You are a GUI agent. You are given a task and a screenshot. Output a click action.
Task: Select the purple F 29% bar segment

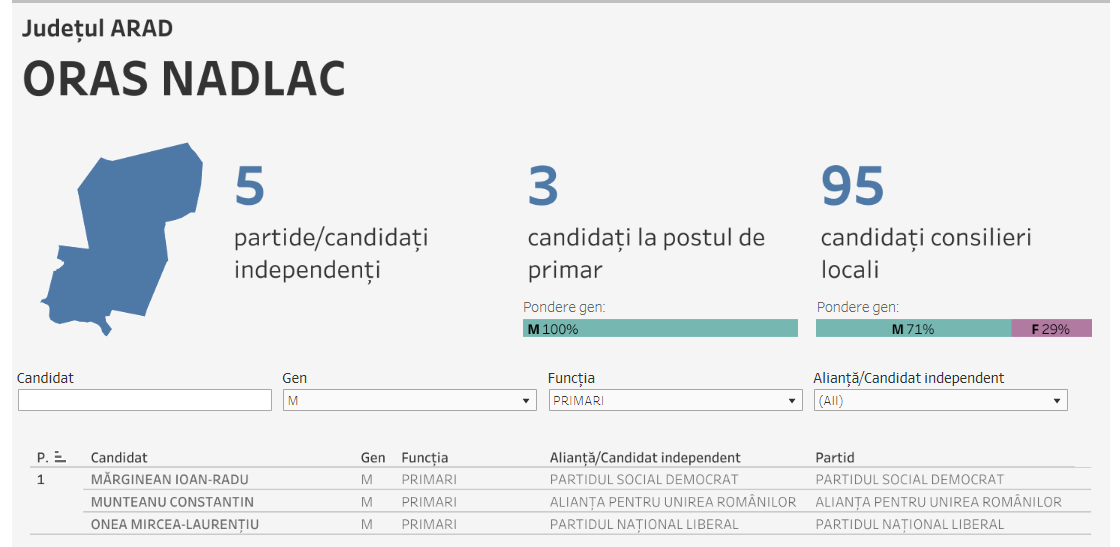pyautogui.click(x=1051, y=328)
